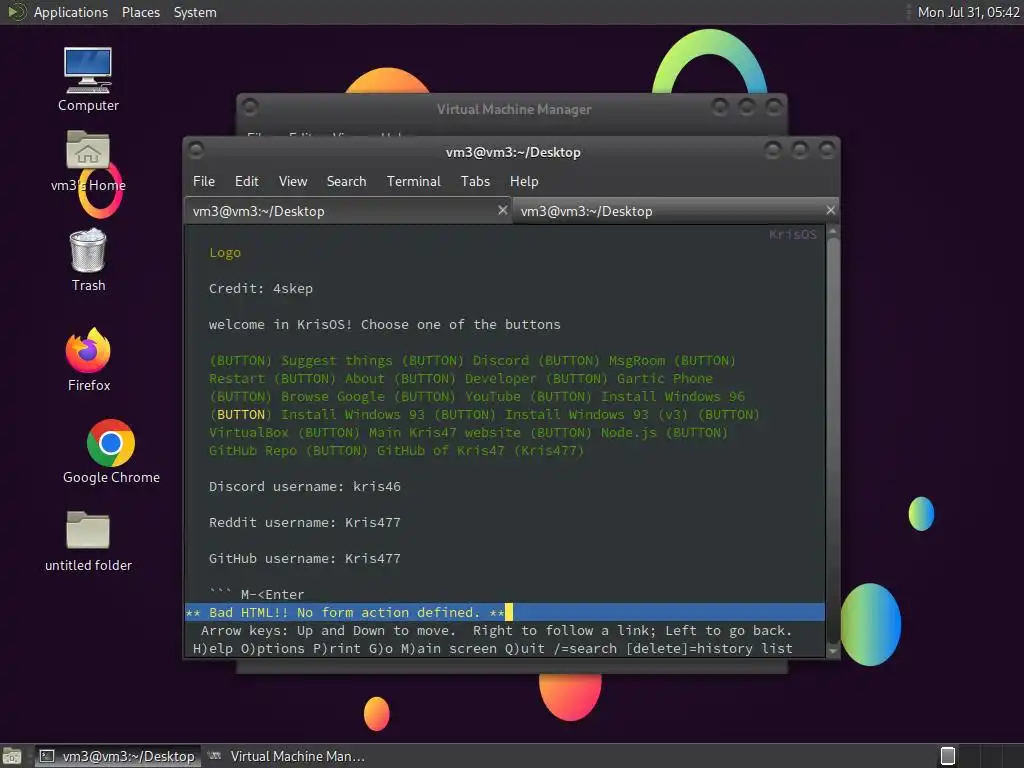Viewport: 1024px width, 768px height.
Task: Click the Logo text in the terminal
Action: pos(225,253)
